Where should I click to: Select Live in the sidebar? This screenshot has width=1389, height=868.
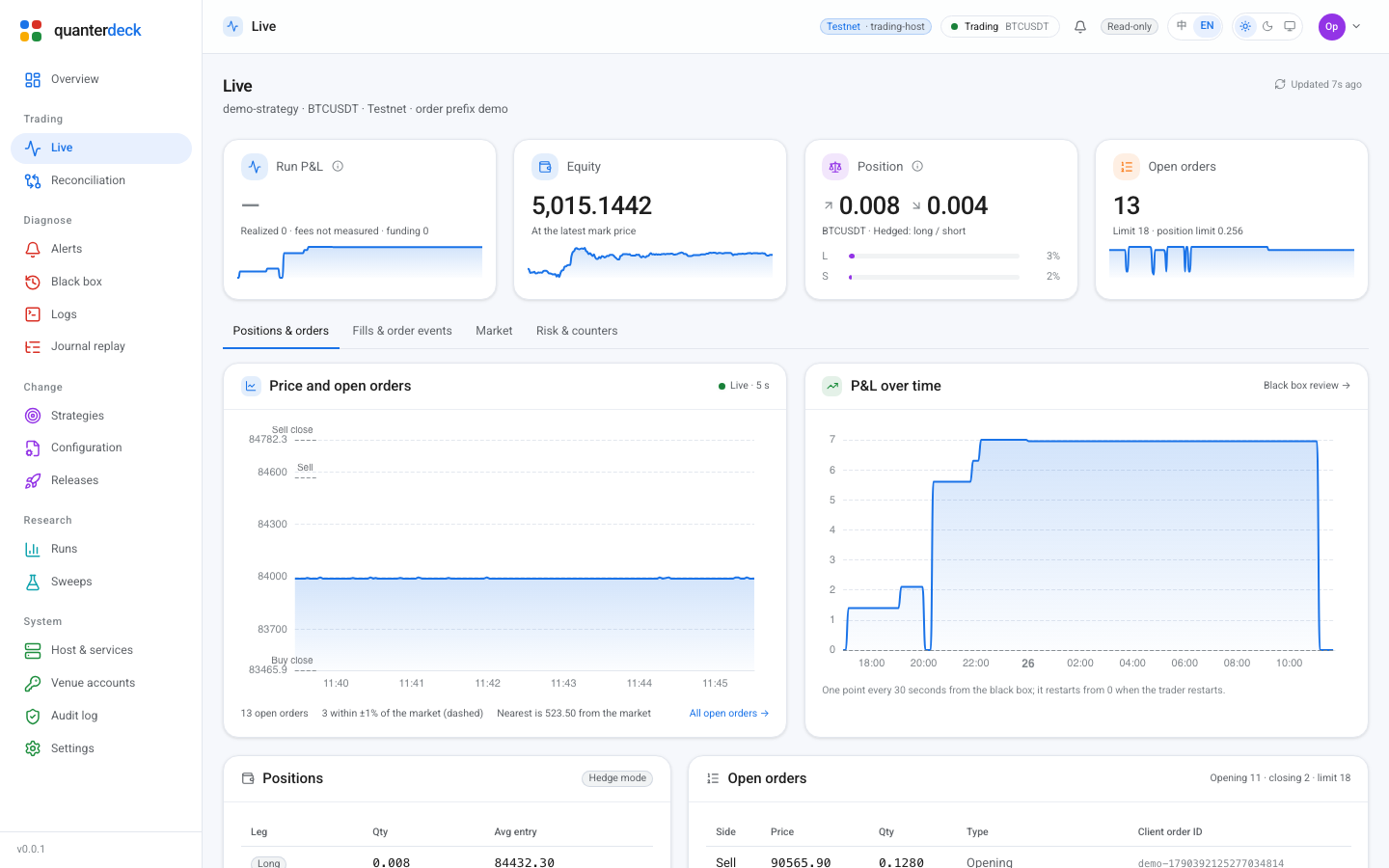tap(101, 149)
